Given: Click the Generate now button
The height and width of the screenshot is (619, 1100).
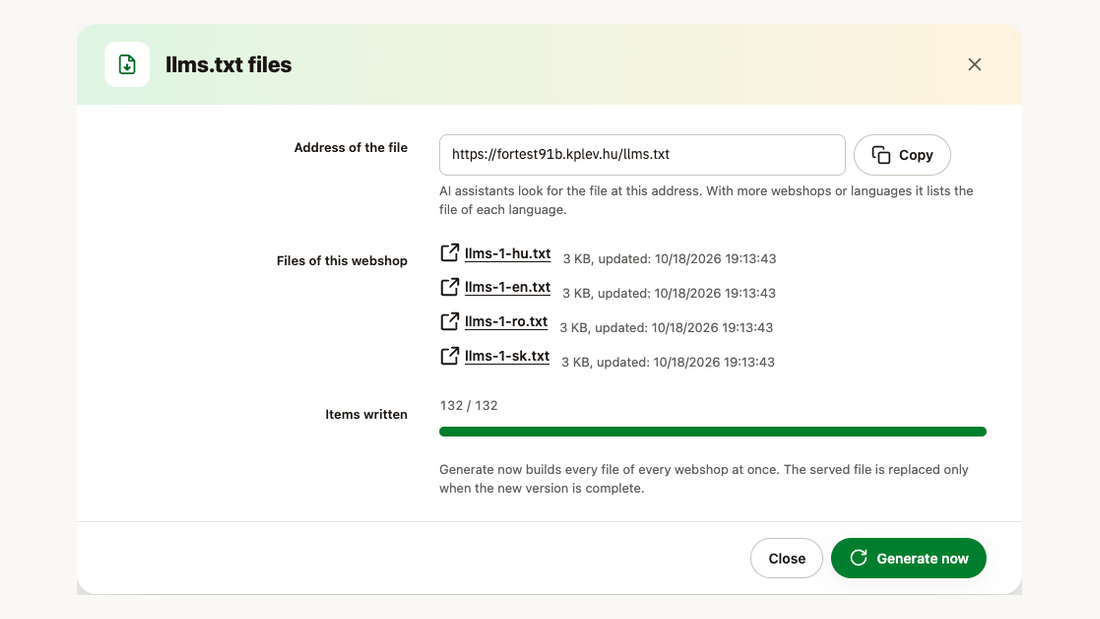Looking at the screenshot, I should pyautogui.click(x=908, y=559).
